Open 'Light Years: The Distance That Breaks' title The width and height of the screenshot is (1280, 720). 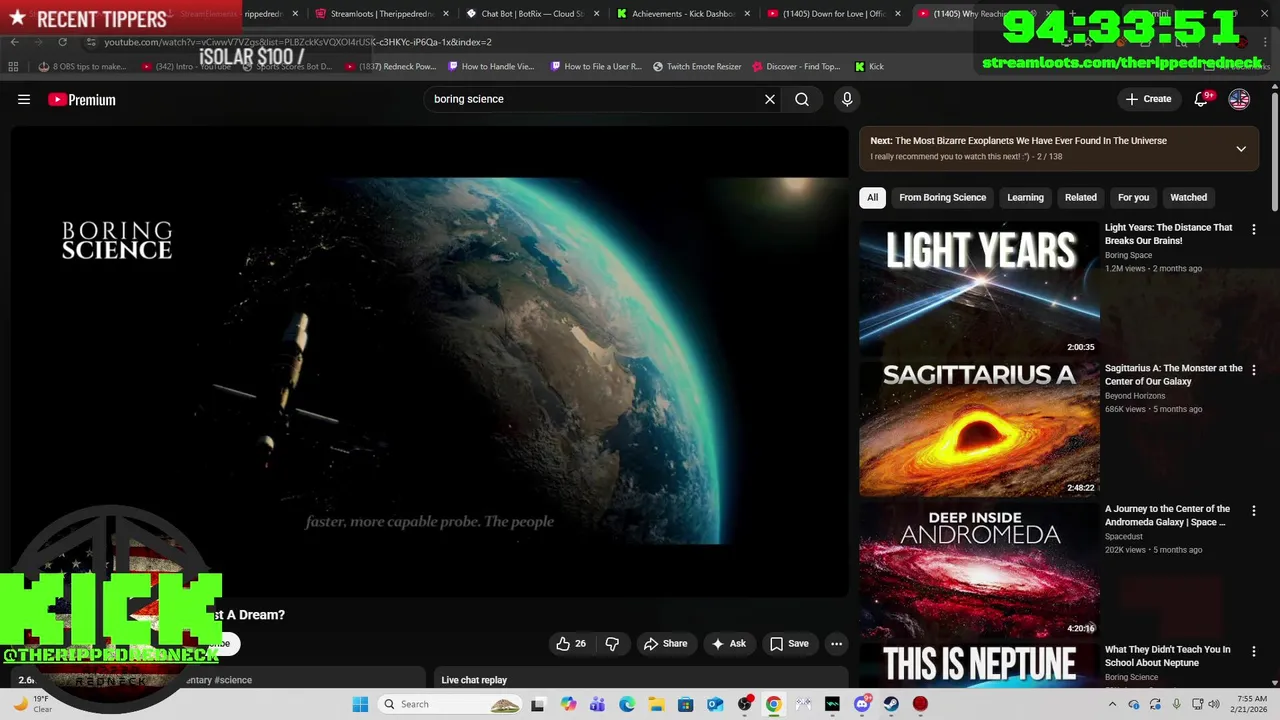point(1168,234)
